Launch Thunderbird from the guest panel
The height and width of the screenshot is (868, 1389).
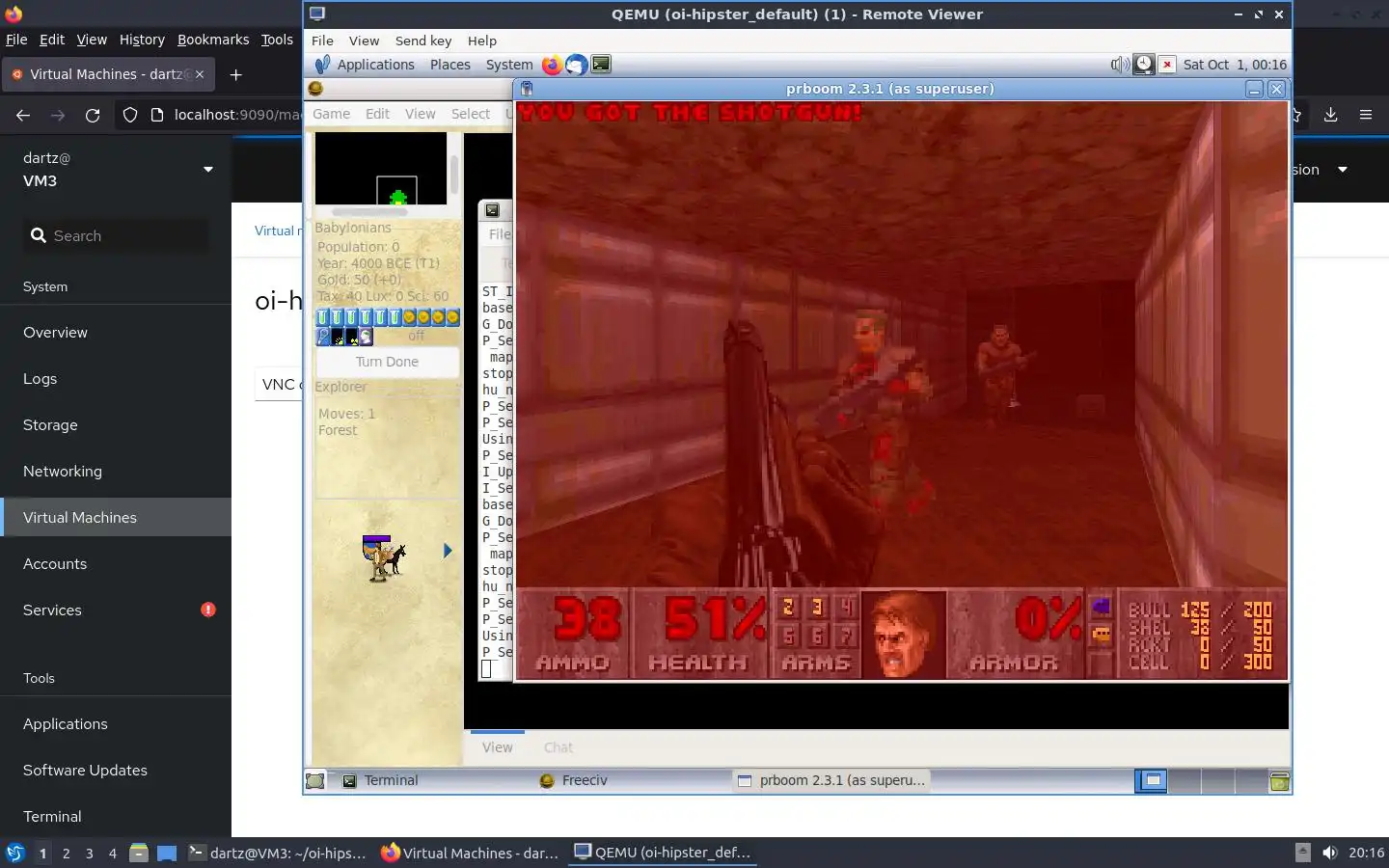(x=576, y=65)
